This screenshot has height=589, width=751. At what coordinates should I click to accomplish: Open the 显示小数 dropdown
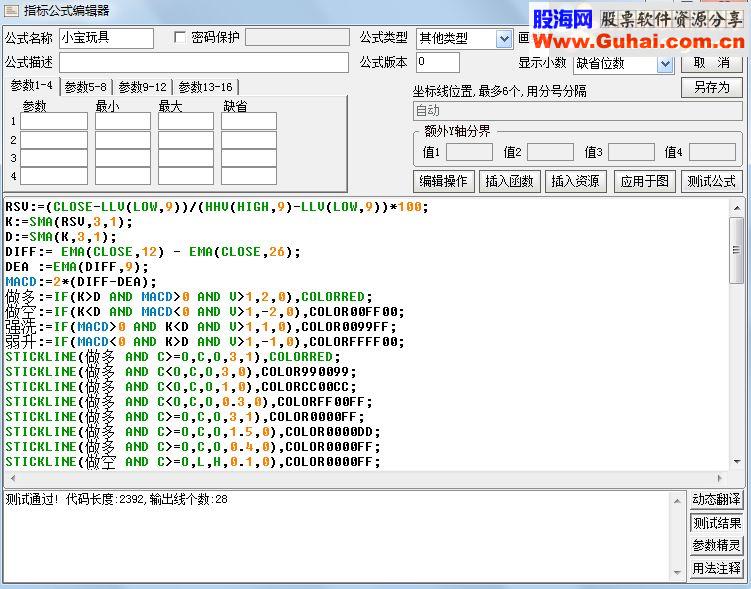[665, 64]
